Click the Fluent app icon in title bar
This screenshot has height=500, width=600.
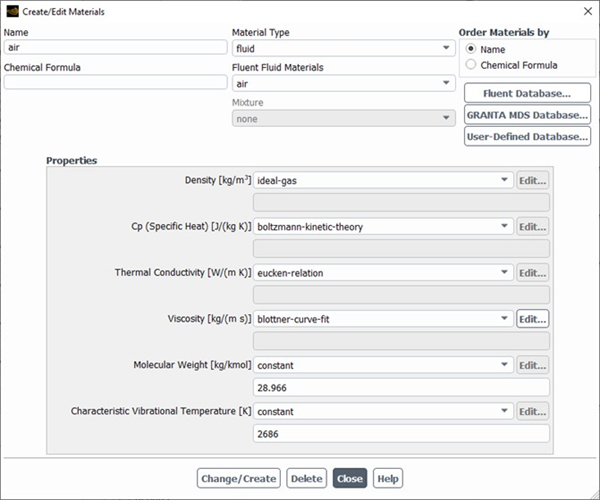(12, 11)
